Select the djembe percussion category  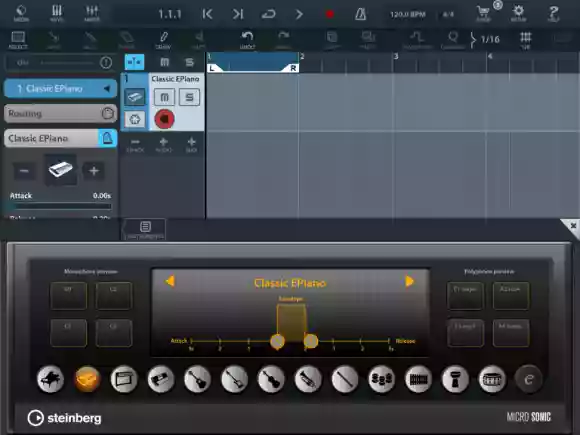coord(455,379)
